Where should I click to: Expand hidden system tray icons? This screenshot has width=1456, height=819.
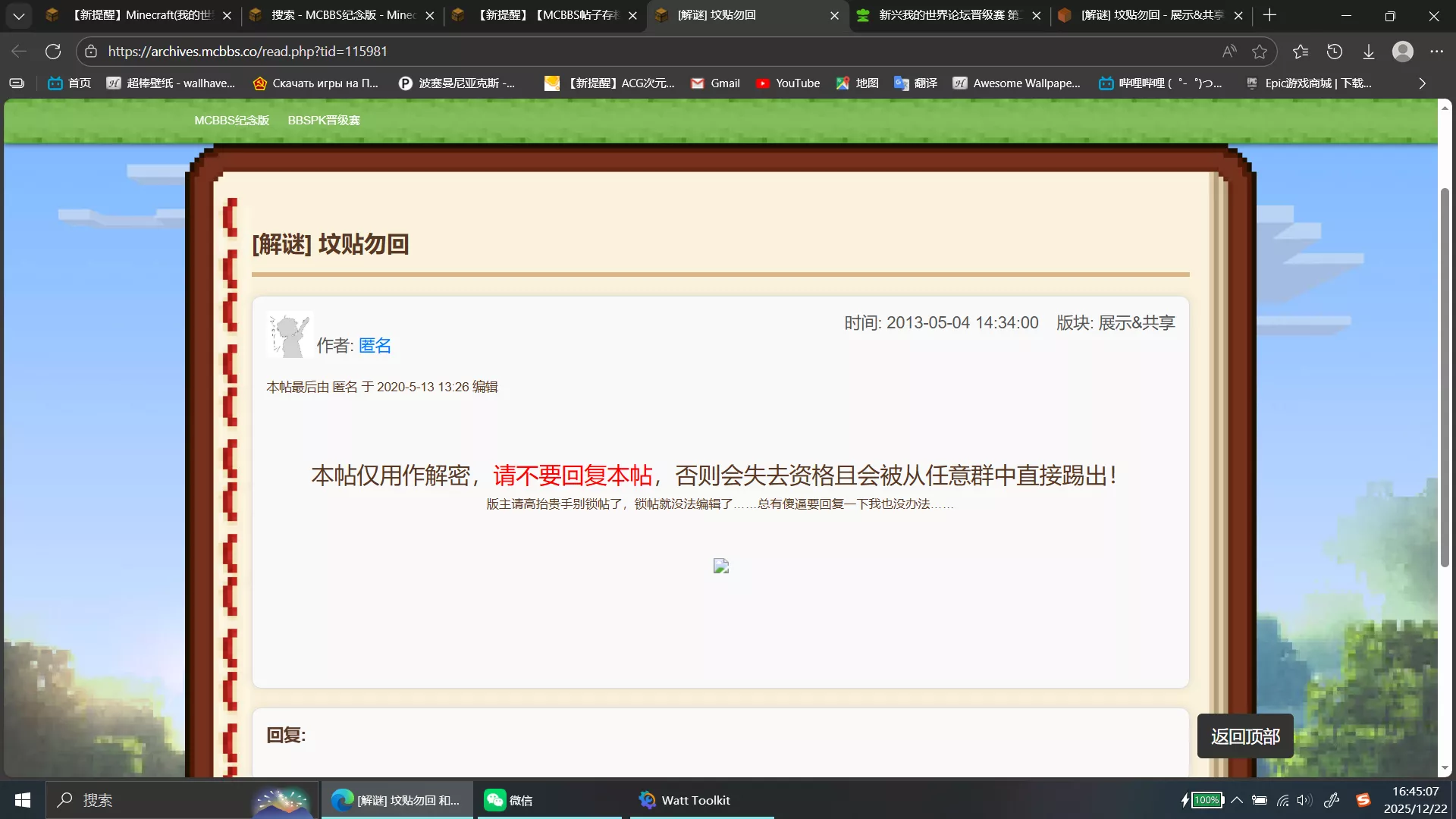click(1236, 799)
